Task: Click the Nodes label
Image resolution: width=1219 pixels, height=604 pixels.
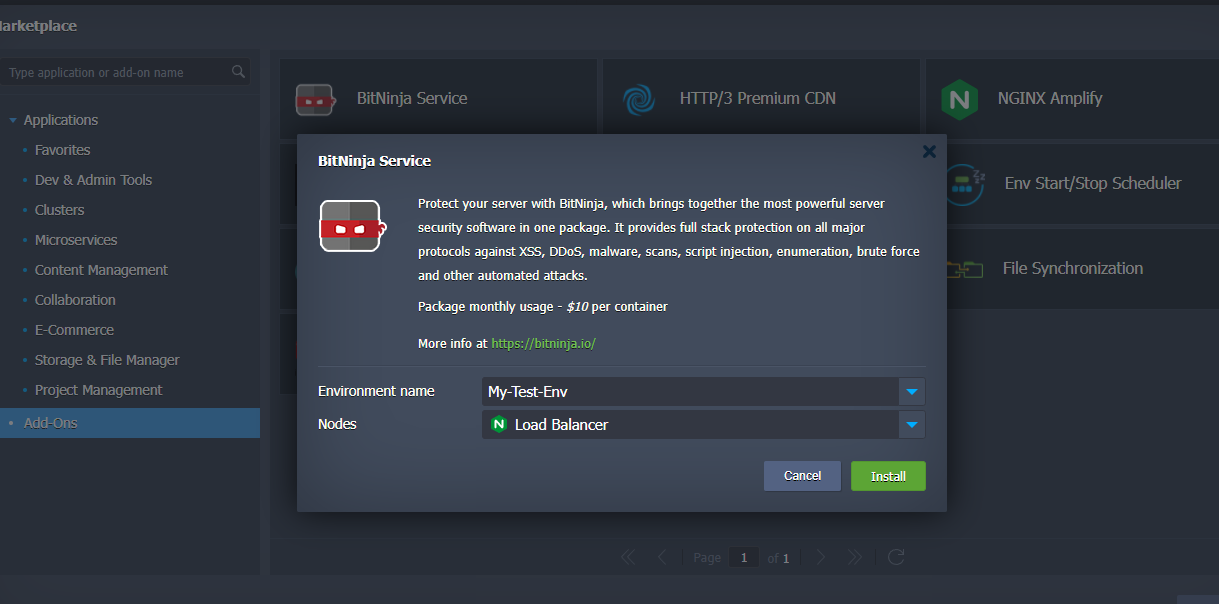Action: click(337, 424)
